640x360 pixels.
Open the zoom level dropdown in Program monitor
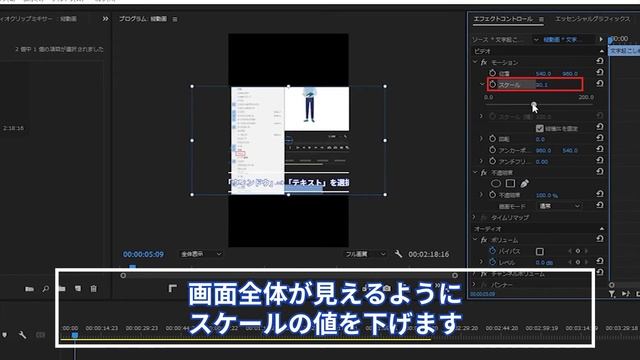(x=201, y=254)
